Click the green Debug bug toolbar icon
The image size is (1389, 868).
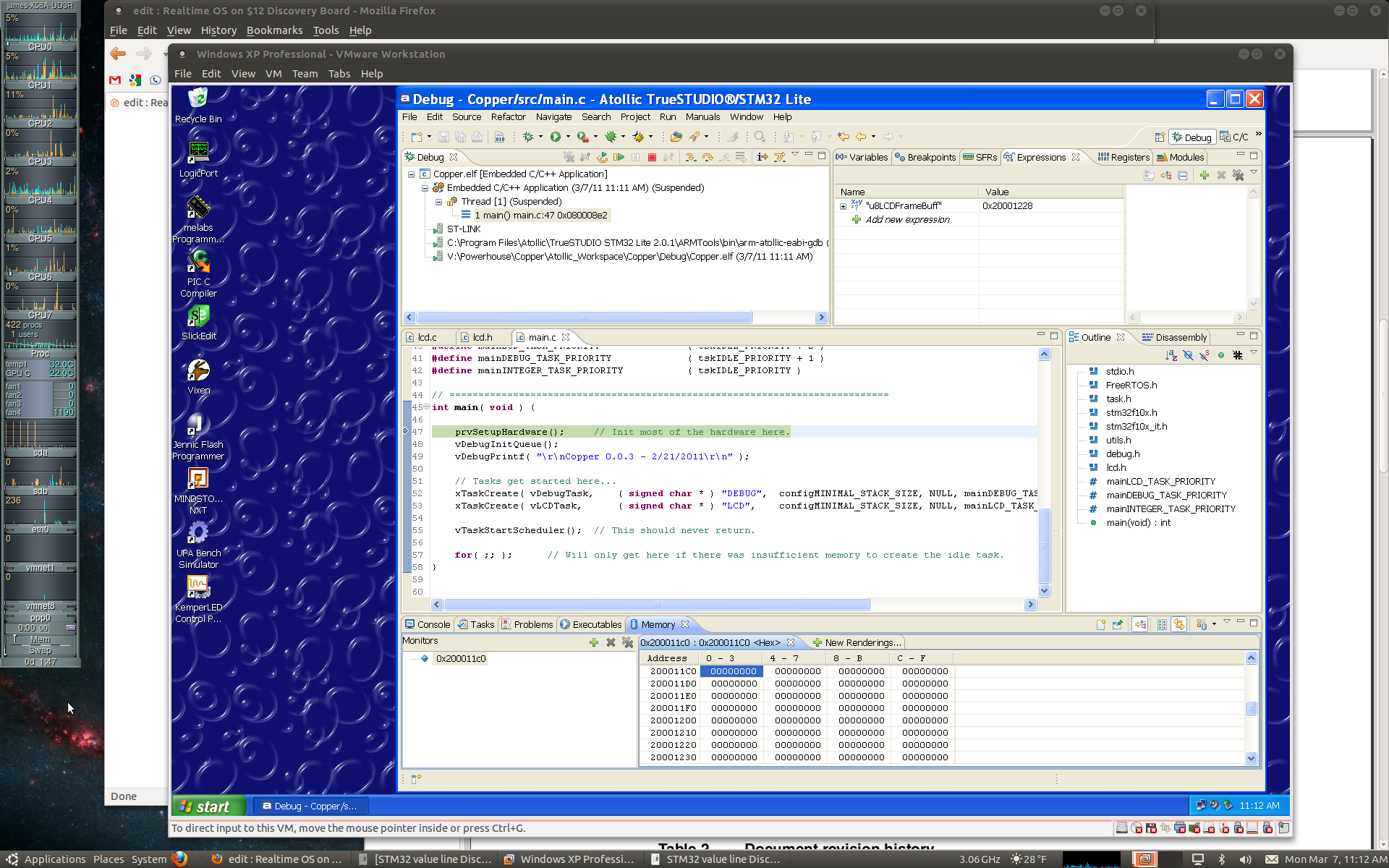click(x=528, y=137)
